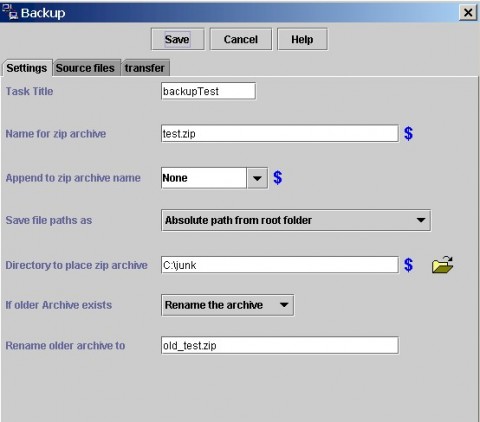This screenshot has width=480, height=422.
Task: Click into the Task Title field
Action: [208, 91]
